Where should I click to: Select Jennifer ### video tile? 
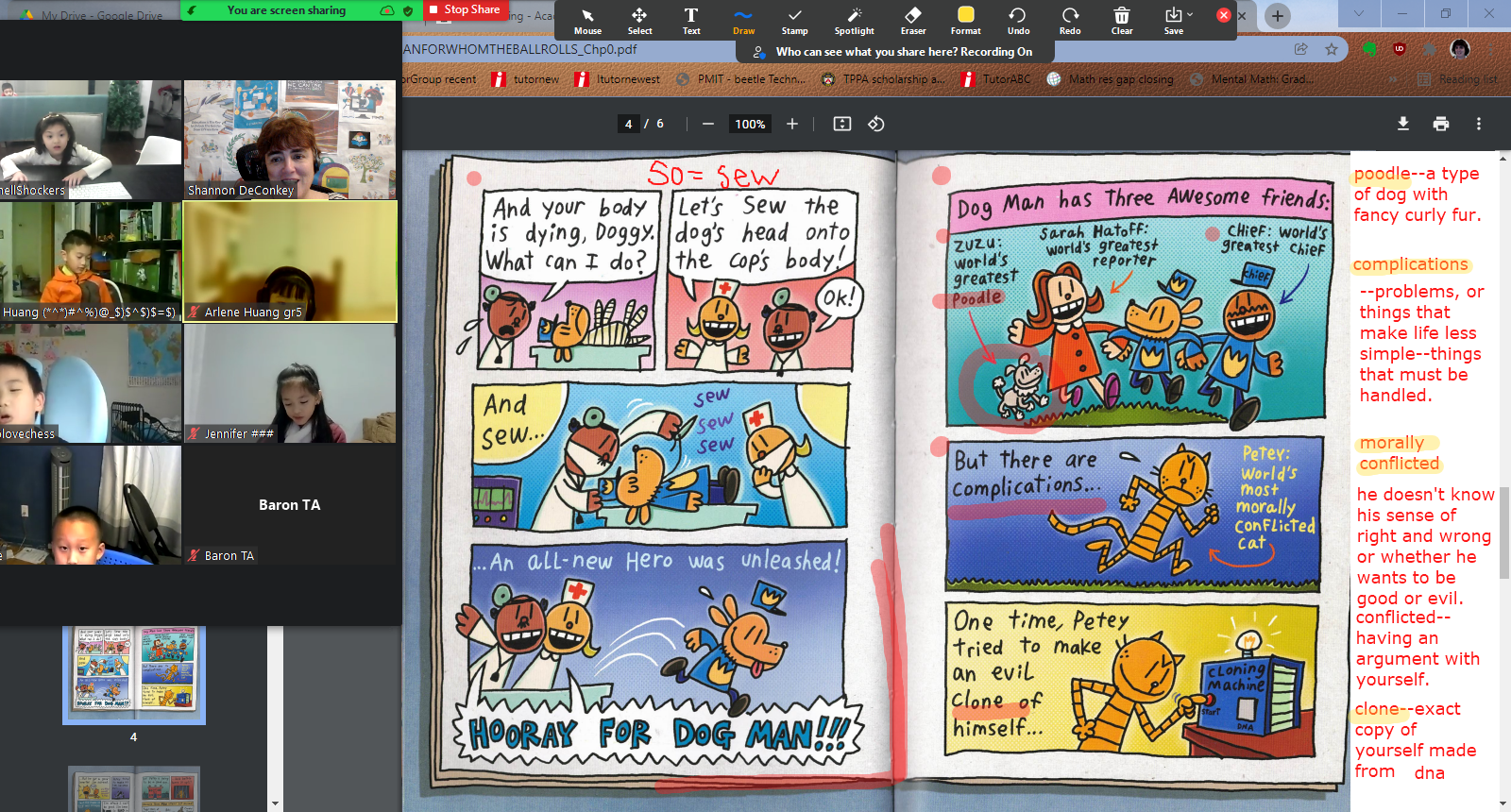click(x=290, y=383)
